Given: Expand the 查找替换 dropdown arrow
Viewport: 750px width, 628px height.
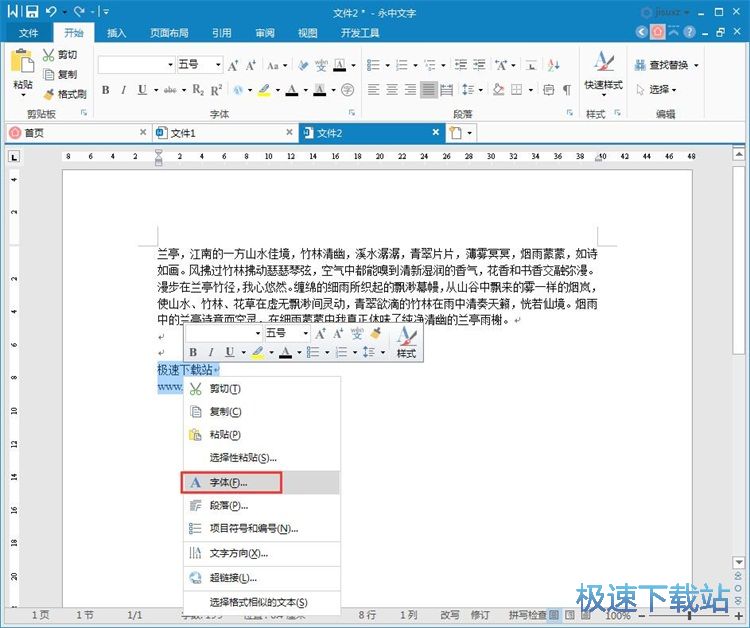Looking at the screenshot, I should (x=696, y=65).
